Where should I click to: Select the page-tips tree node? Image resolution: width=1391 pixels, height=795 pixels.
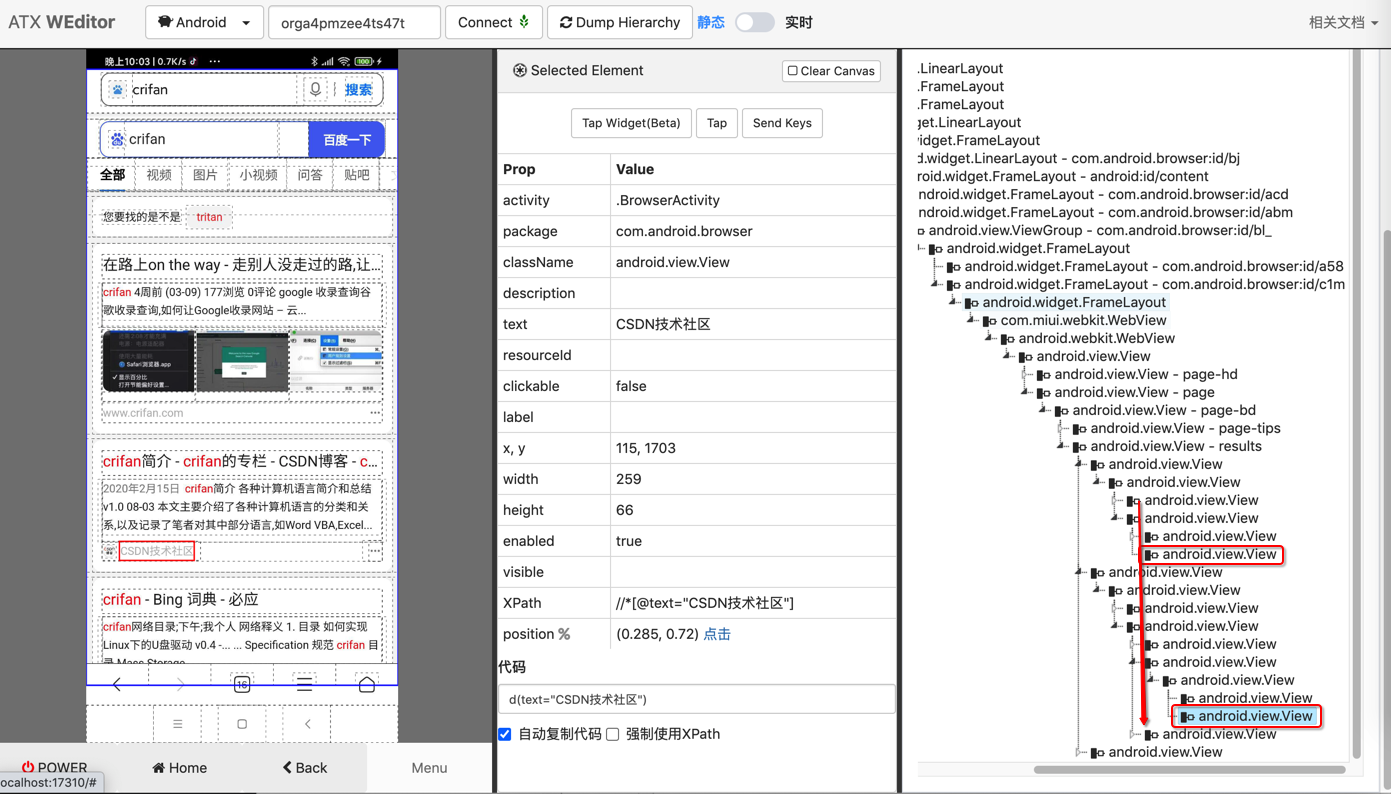[x=1185, y=428]
